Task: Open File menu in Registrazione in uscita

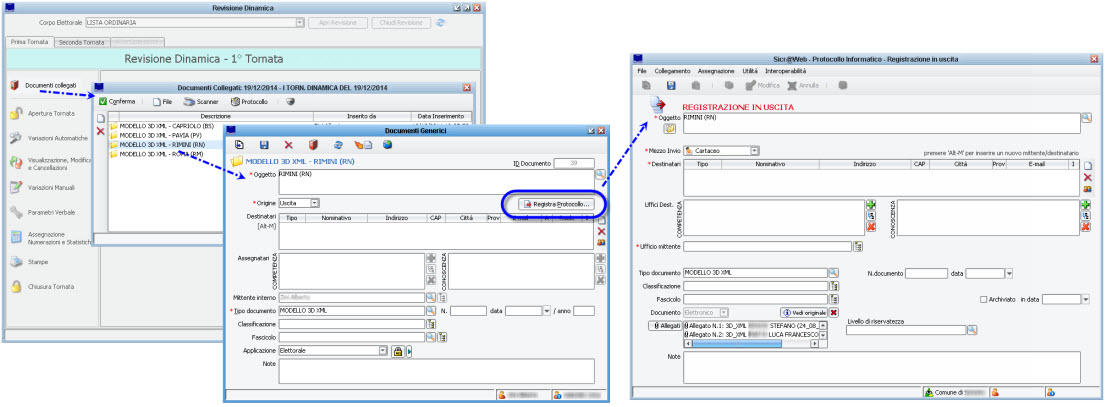Action: (x=642, y=72)
